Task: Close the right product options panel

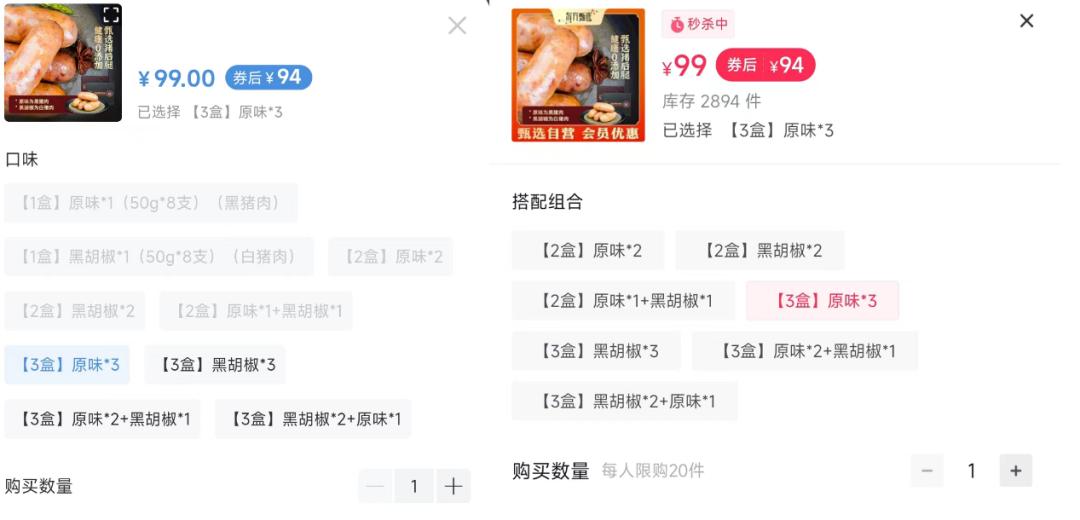Action: (x=1026, y=21)
